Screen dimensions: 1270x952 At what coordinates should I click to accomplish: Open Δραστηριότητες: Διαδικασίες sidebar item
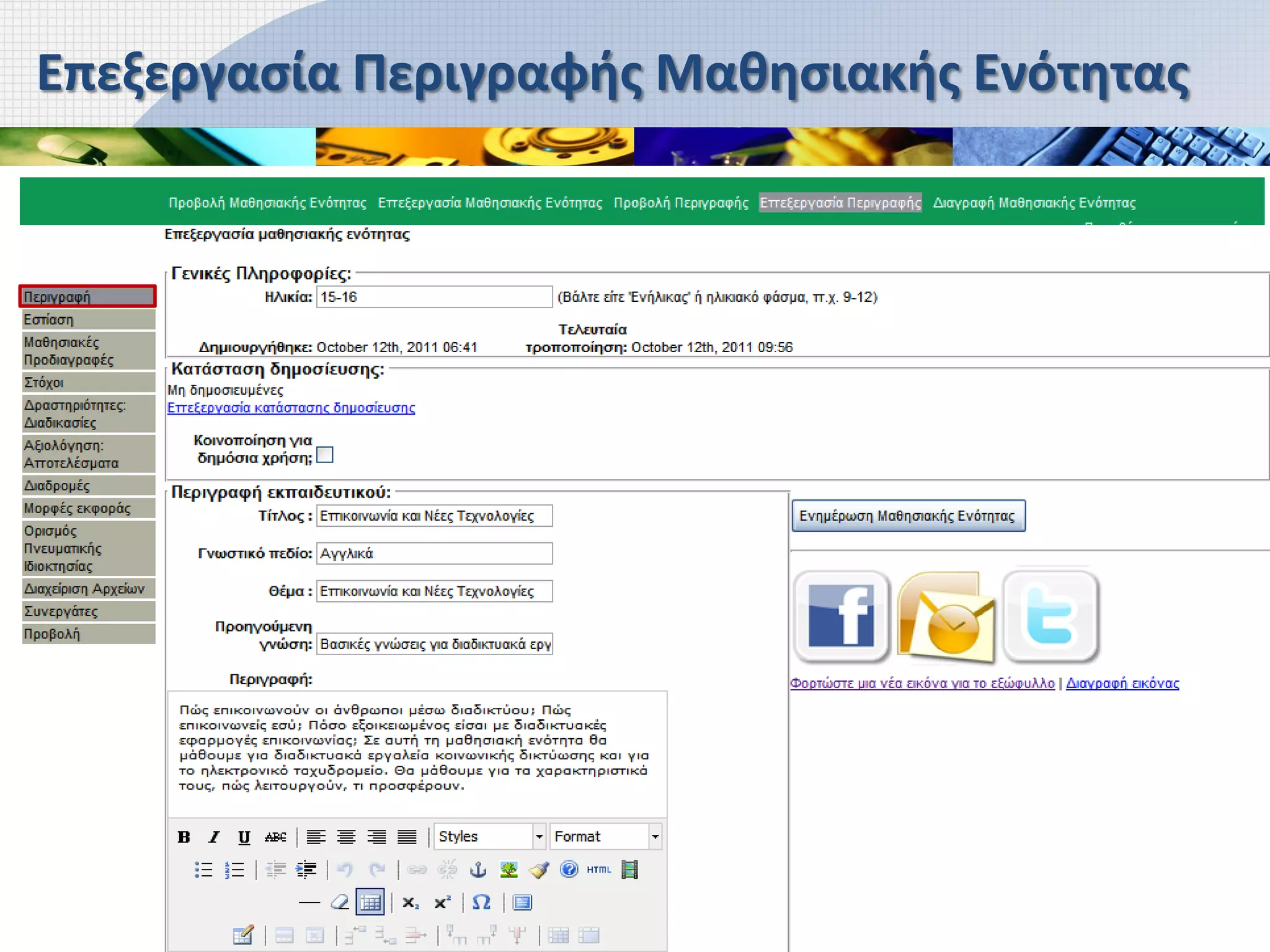point(89,414)
